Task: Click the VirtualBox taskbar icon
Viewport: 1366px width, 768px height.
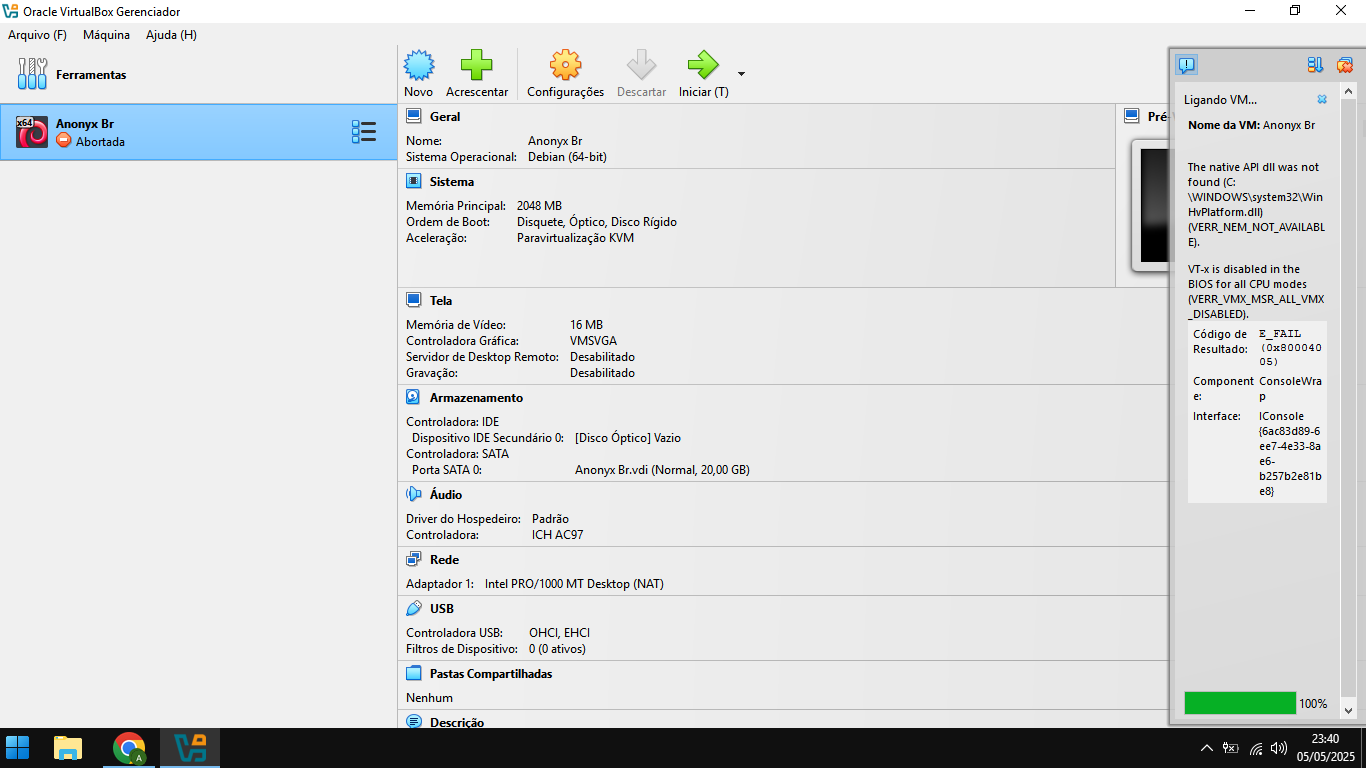Action: click(x=190, y=747)
